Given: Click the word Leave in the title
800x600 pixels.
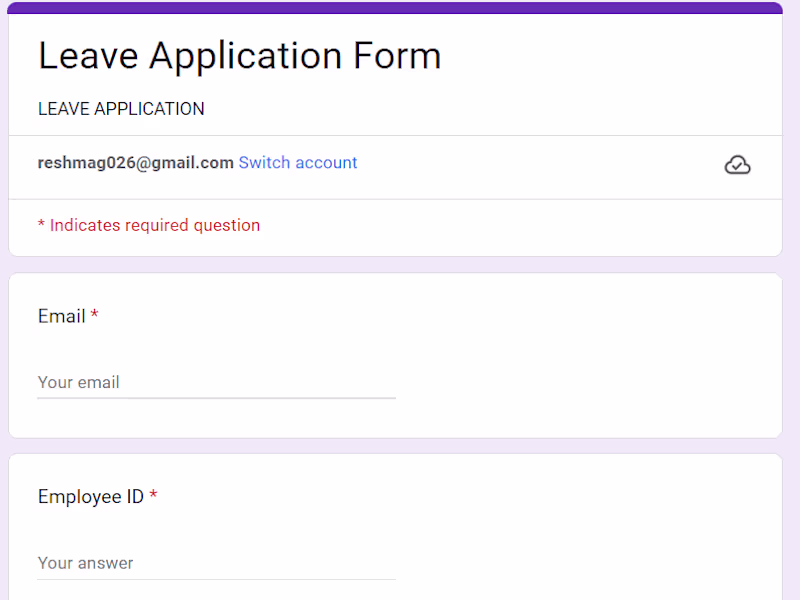Looking at the screenshot, I should 87,56.
